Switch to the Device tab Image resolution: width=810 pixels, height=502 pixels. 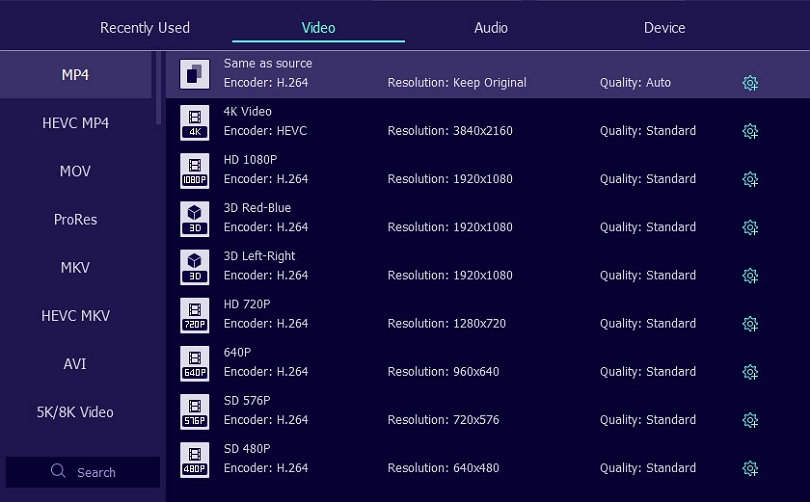pos(664,28)
